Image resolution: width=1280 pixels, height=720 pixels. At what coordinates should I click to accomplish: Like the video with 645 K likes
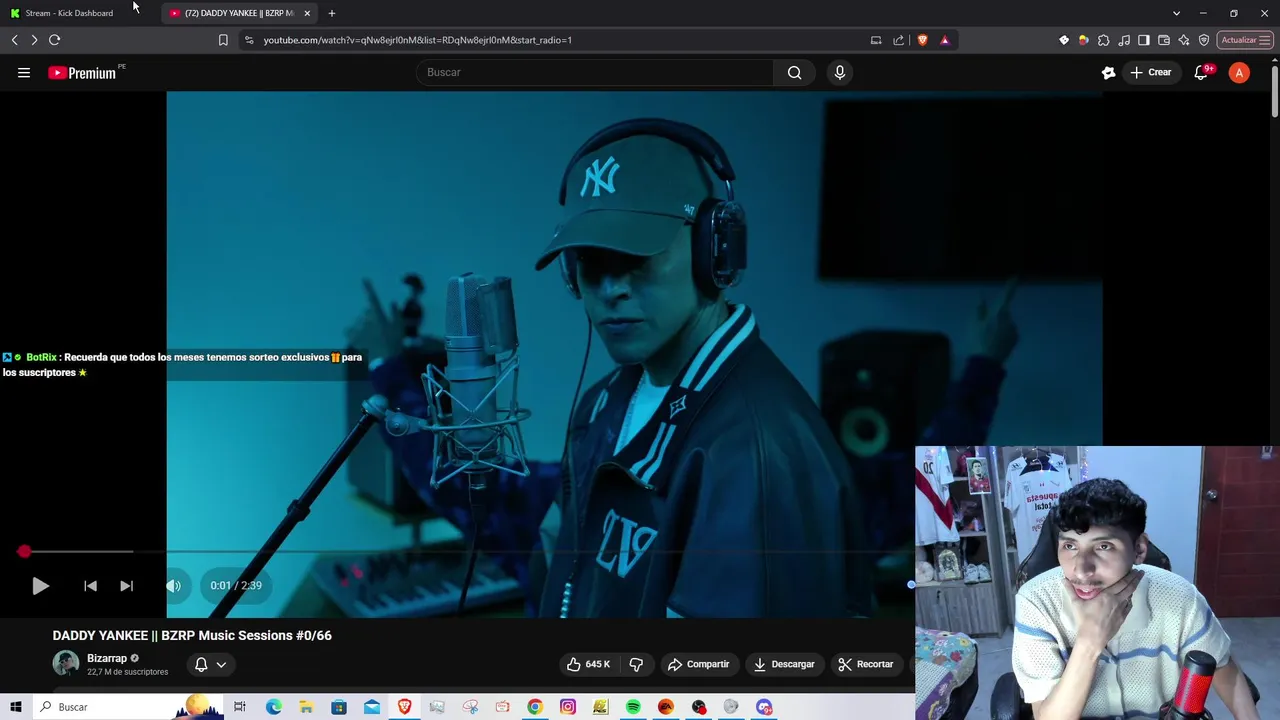(588, 664)
